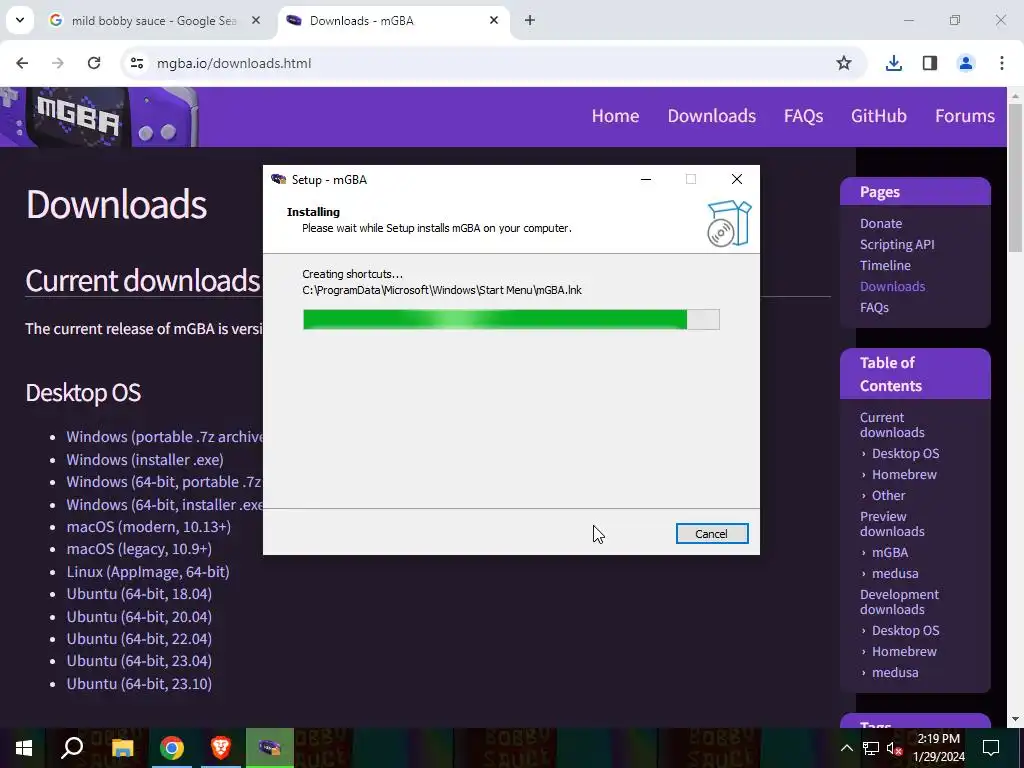Minimize the Setup - mGBA dialog
This screenshot has height=768, width=1024.
coord(646,179)
